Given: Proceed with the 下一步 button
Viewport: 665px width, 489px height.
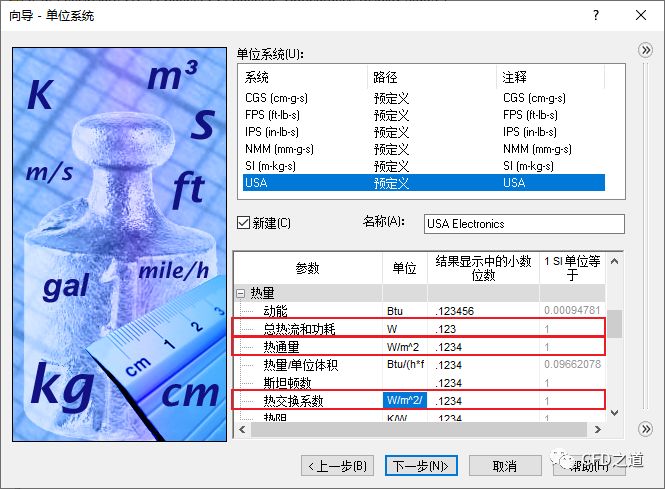Looking at the screenshot, I should click(x=421, y=466).
